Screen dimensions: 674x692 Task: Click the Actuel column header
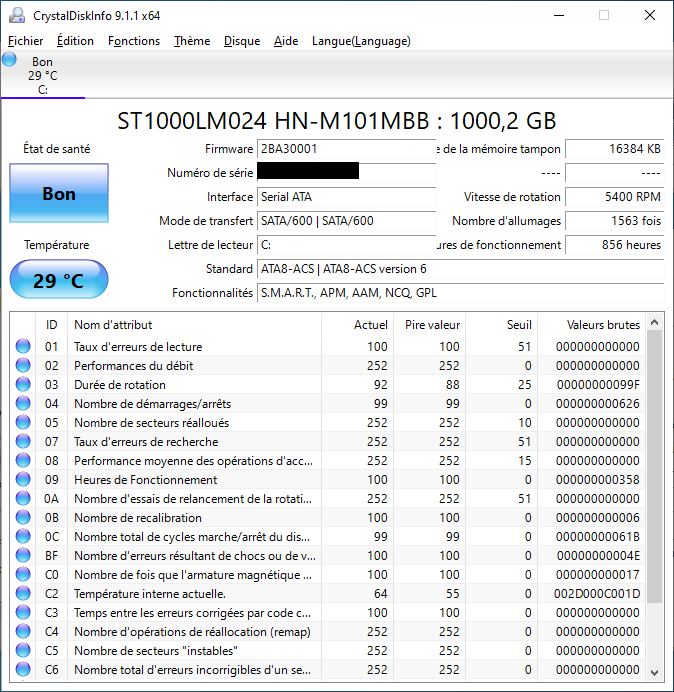[x=358, y=325]
